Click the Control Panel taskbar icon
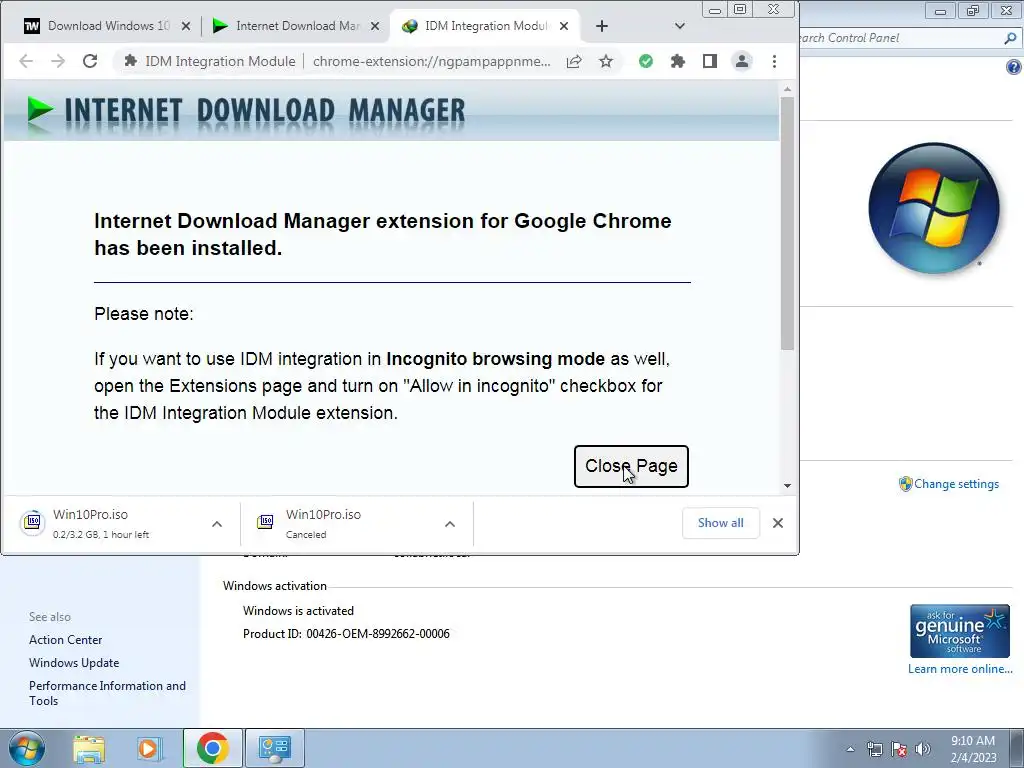The height and width of the screenshot is (768, 1024). pos(274,748)
